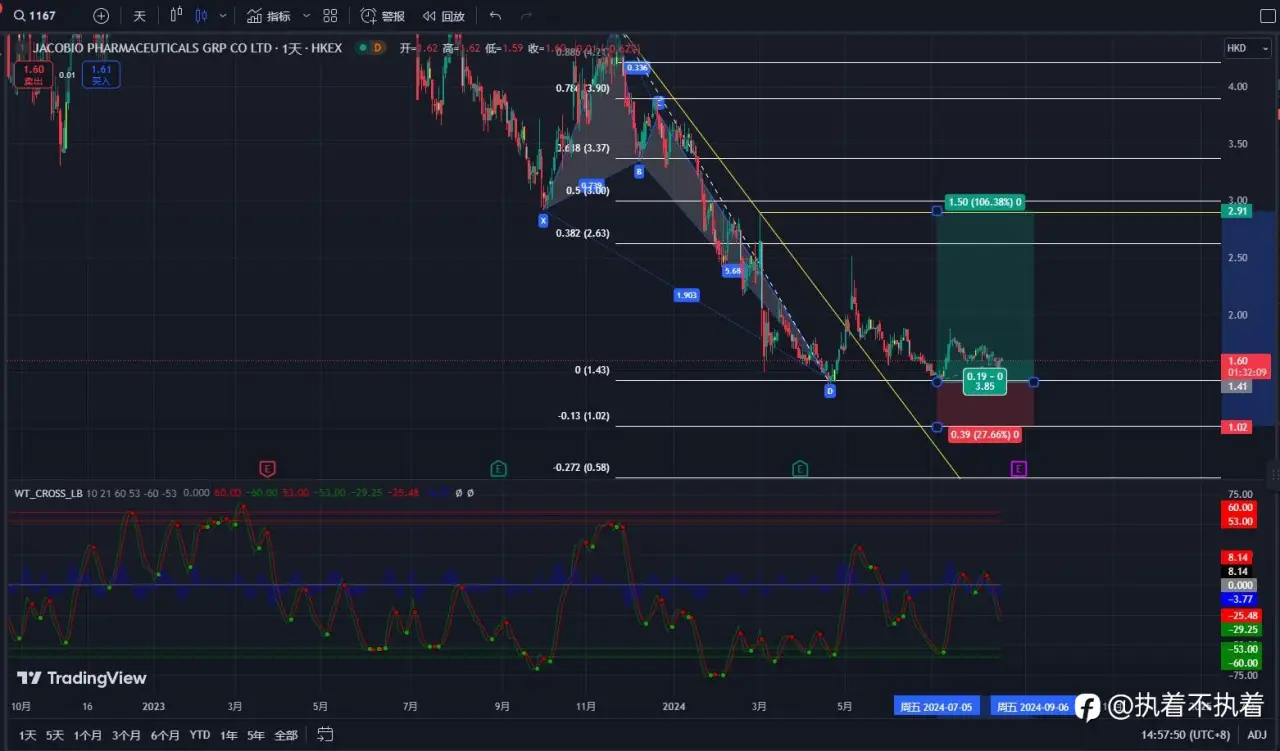Click the red 1.02 price axis label
This screenshot has width=1280, height=751.
tap(1239, 427)
